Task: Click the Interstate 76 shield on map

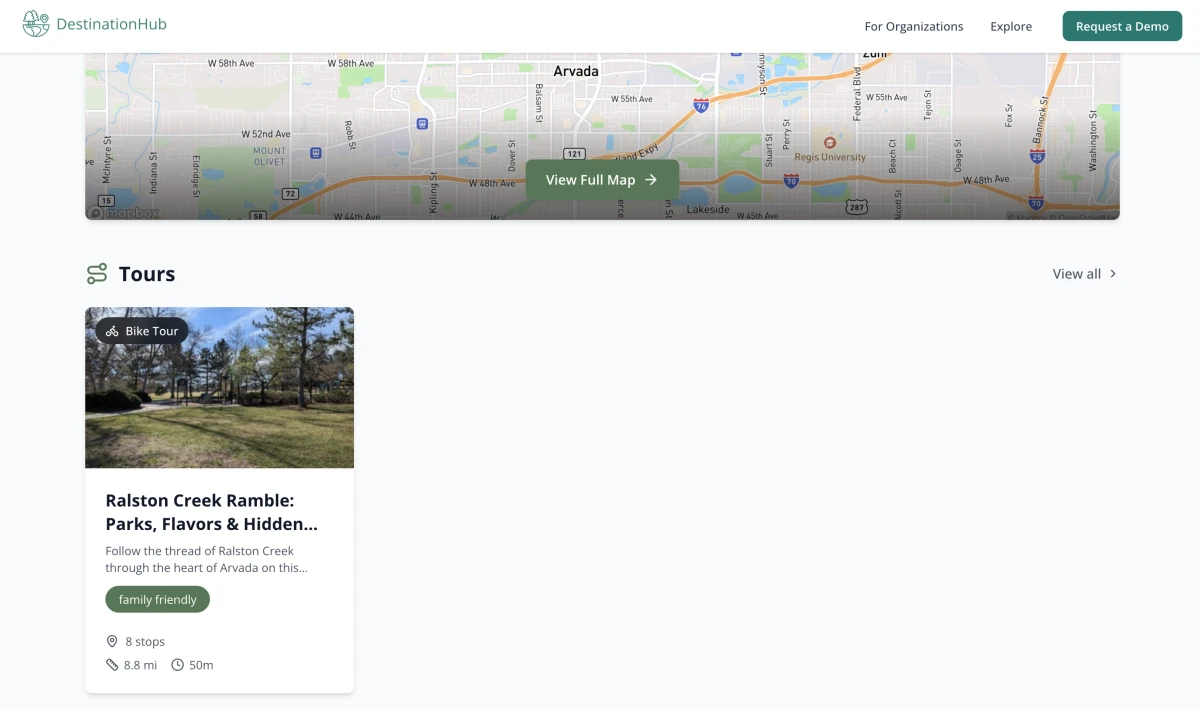Action: (701, 105)
